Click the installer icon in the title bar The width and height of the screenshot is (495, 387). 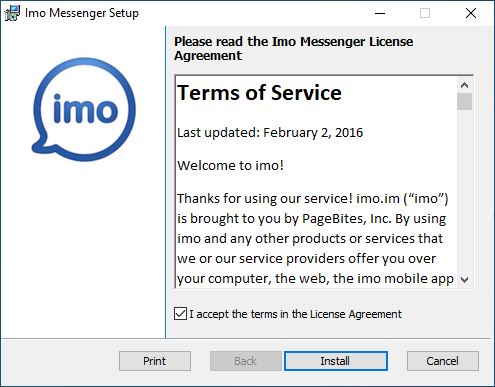(x=12, y=13)
